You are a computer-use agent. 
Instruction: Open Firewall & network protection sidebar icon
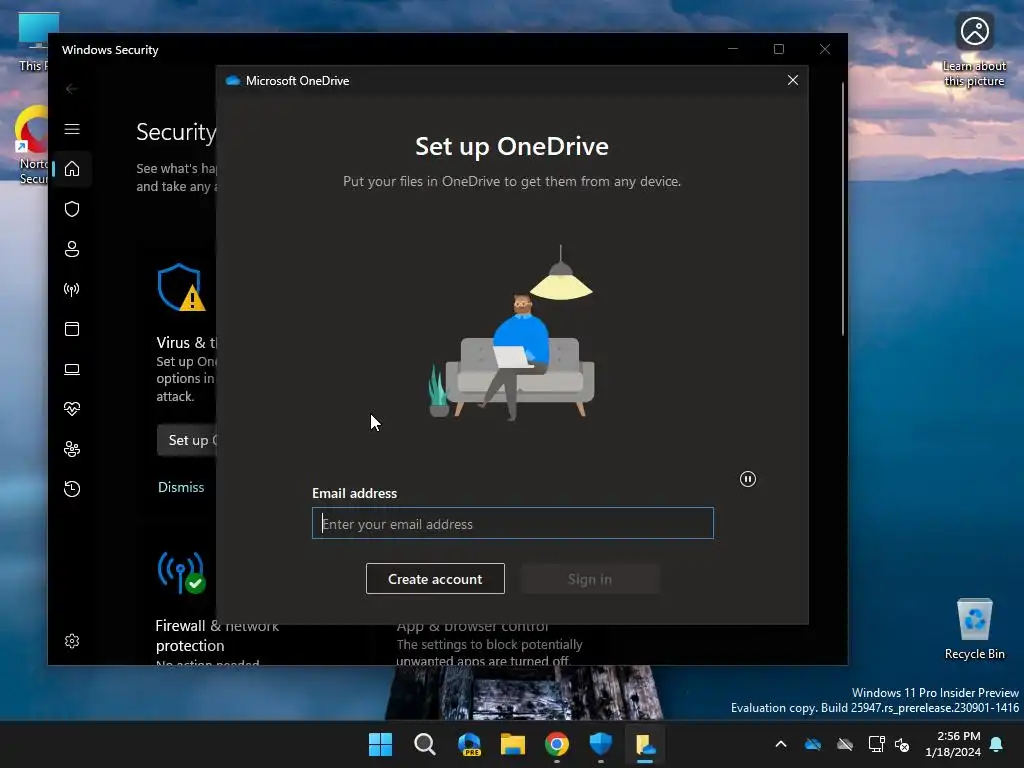coord(72,289)
